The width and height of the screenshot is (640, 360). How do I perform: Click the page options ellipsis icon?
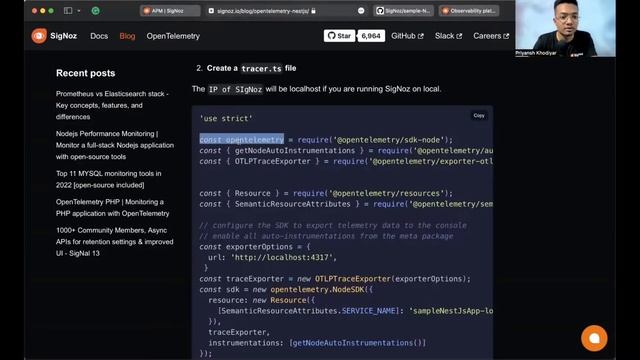click(361, 11)
